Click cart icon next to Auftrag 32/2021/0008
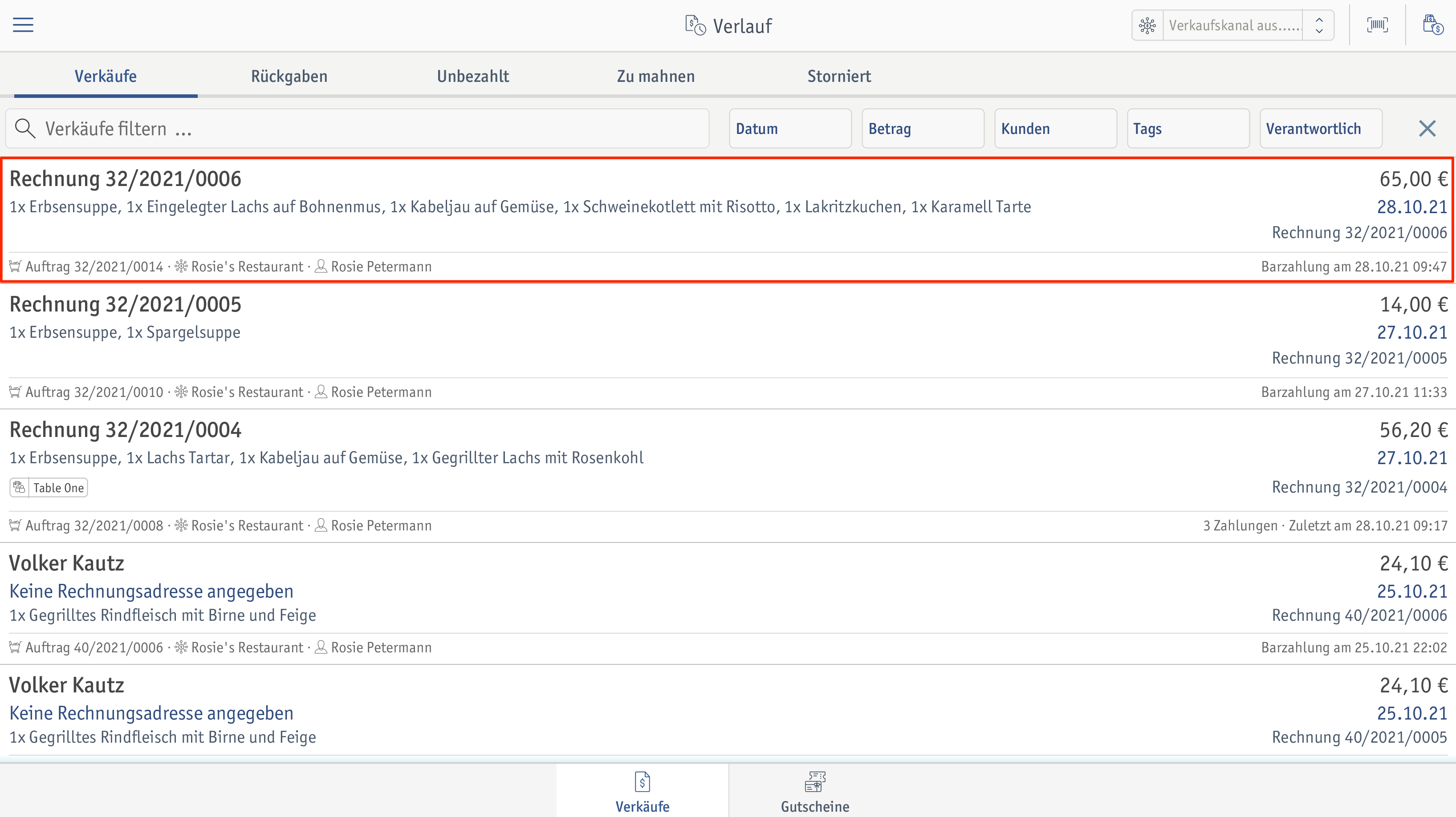The width and height of the screenshot is (1456, 817). [15, 525]
